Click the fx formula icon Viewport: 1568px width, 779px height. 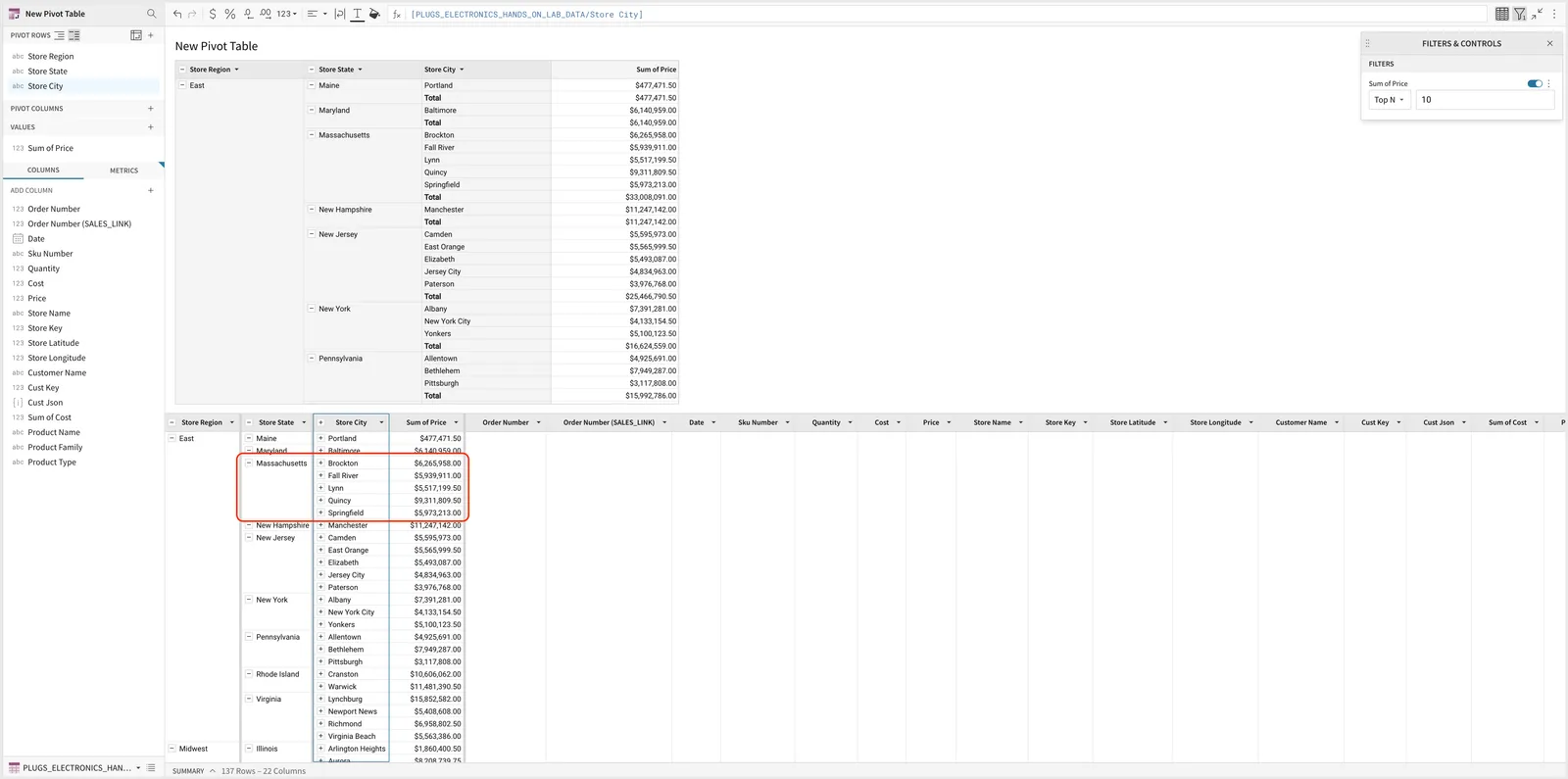pos(397,14)
